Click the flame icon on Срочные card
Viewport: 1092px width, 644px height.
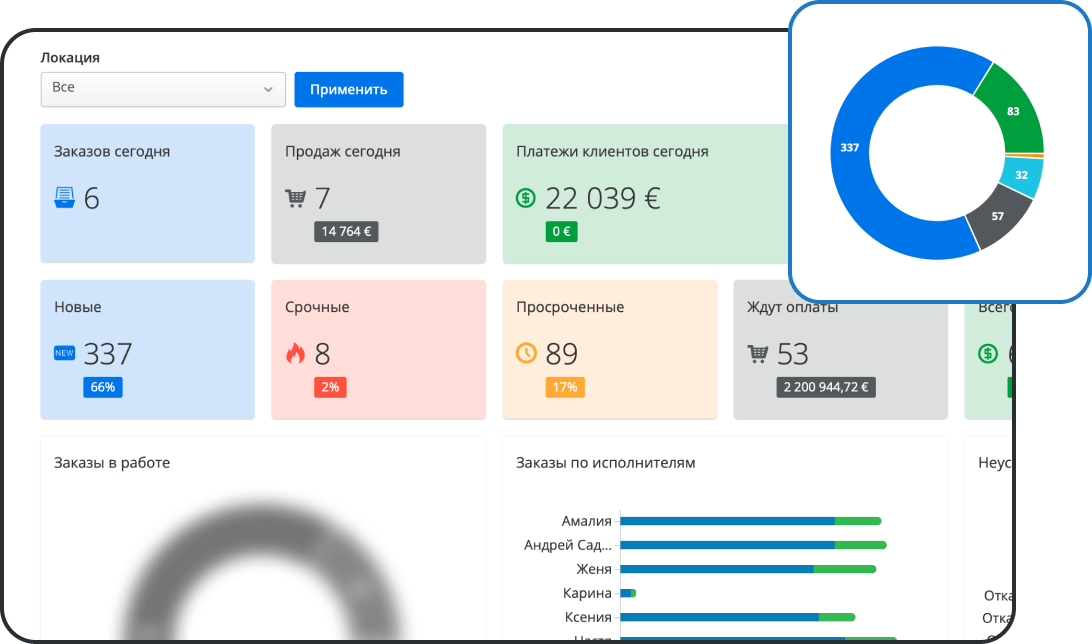click(x=295, y=353)
